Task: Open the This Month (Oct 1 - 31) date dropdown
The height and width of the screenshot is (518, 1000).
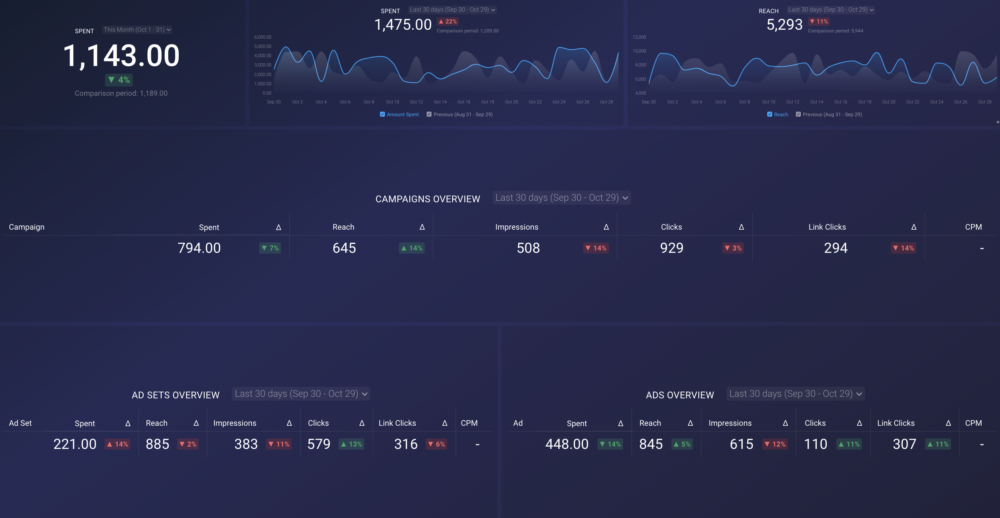Action: coord(137,30)
